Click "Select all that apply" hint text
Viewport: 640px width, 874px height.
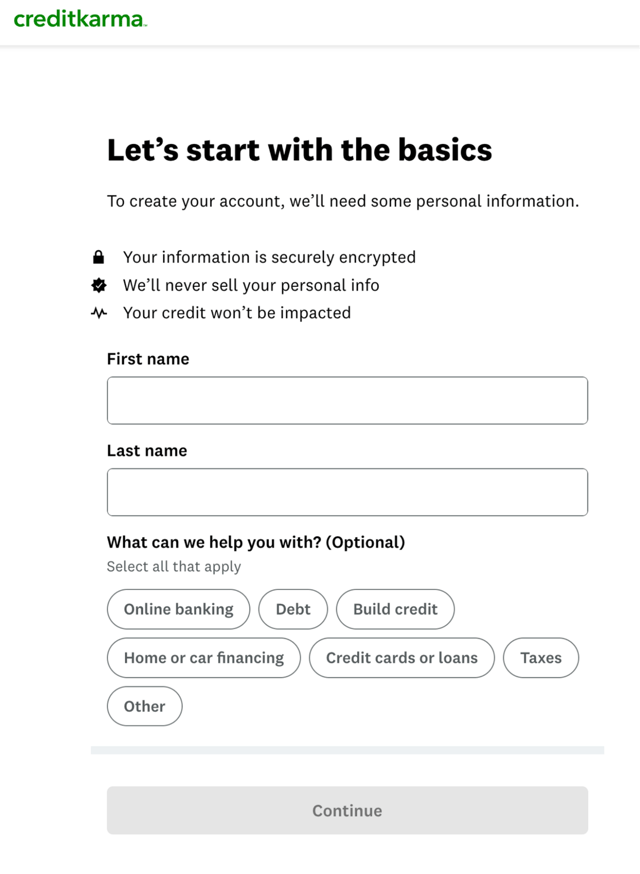174,566
